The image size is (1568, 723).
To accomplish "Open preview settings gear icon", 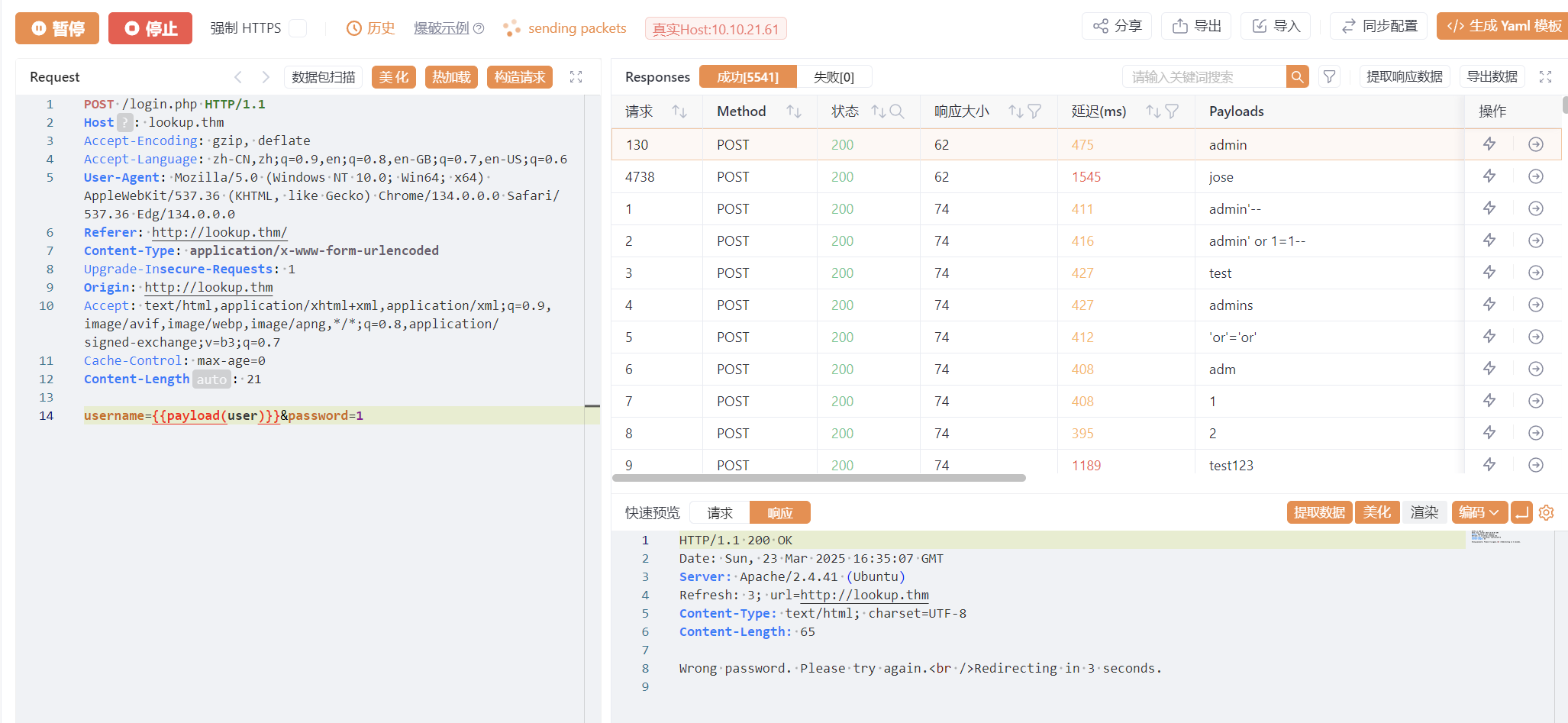I will coord(1547,512).
